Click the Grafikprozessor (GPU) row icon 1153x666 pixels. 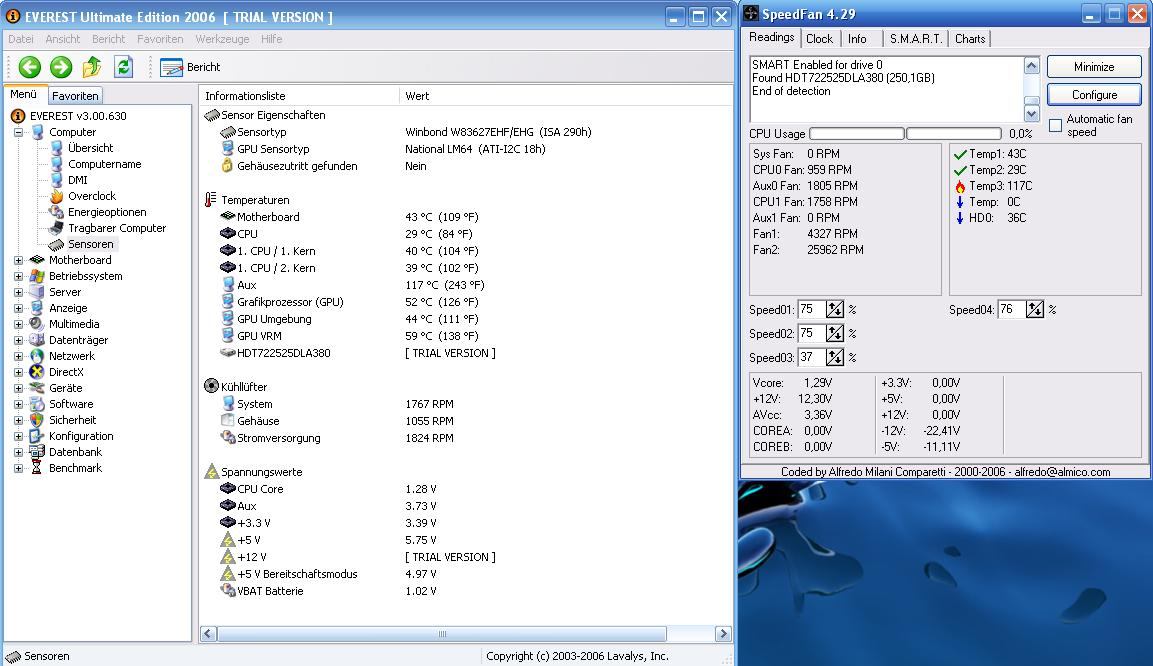point(228,302)
